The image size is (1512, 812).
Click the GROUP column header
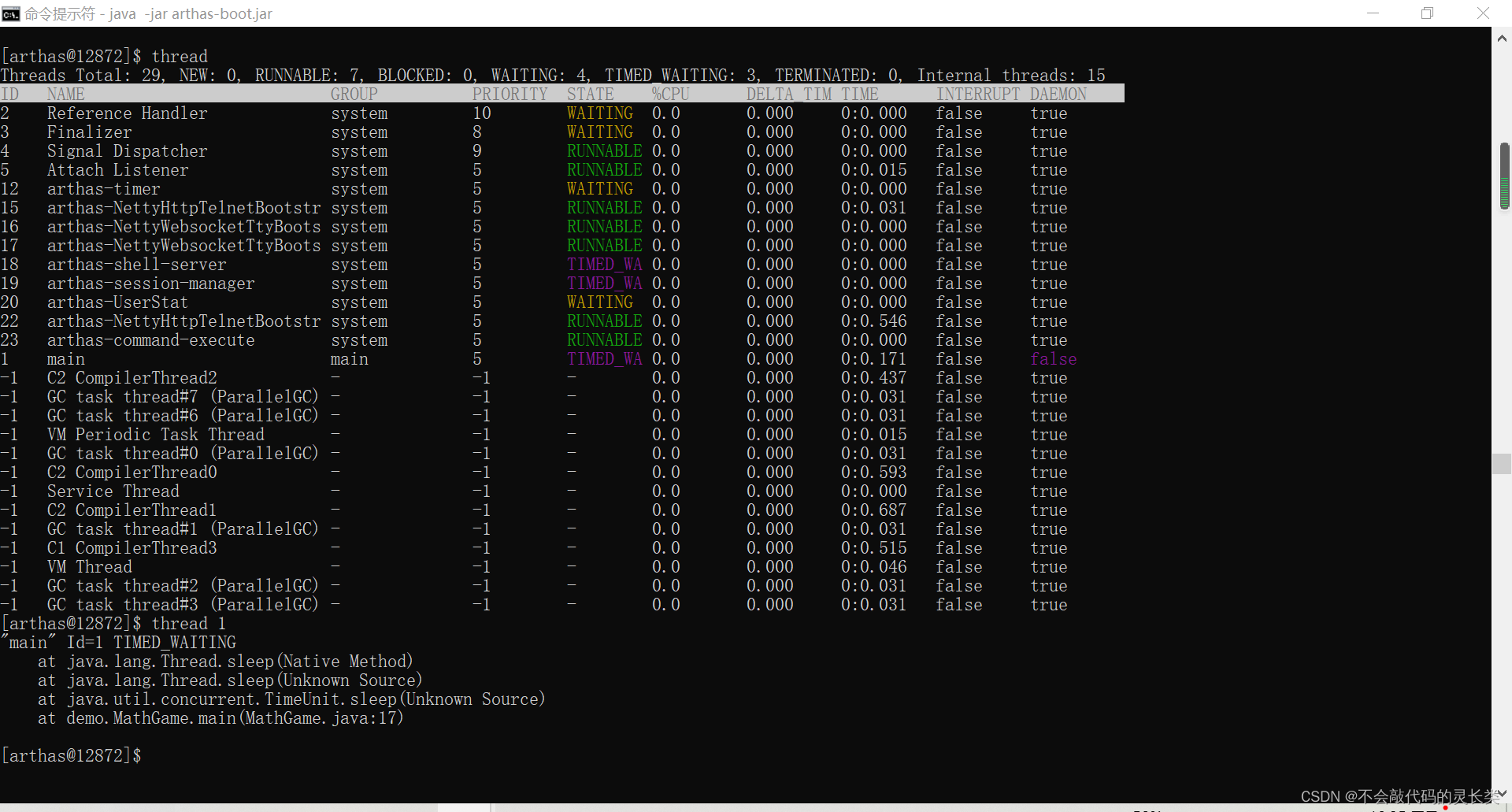pos(354,95)
